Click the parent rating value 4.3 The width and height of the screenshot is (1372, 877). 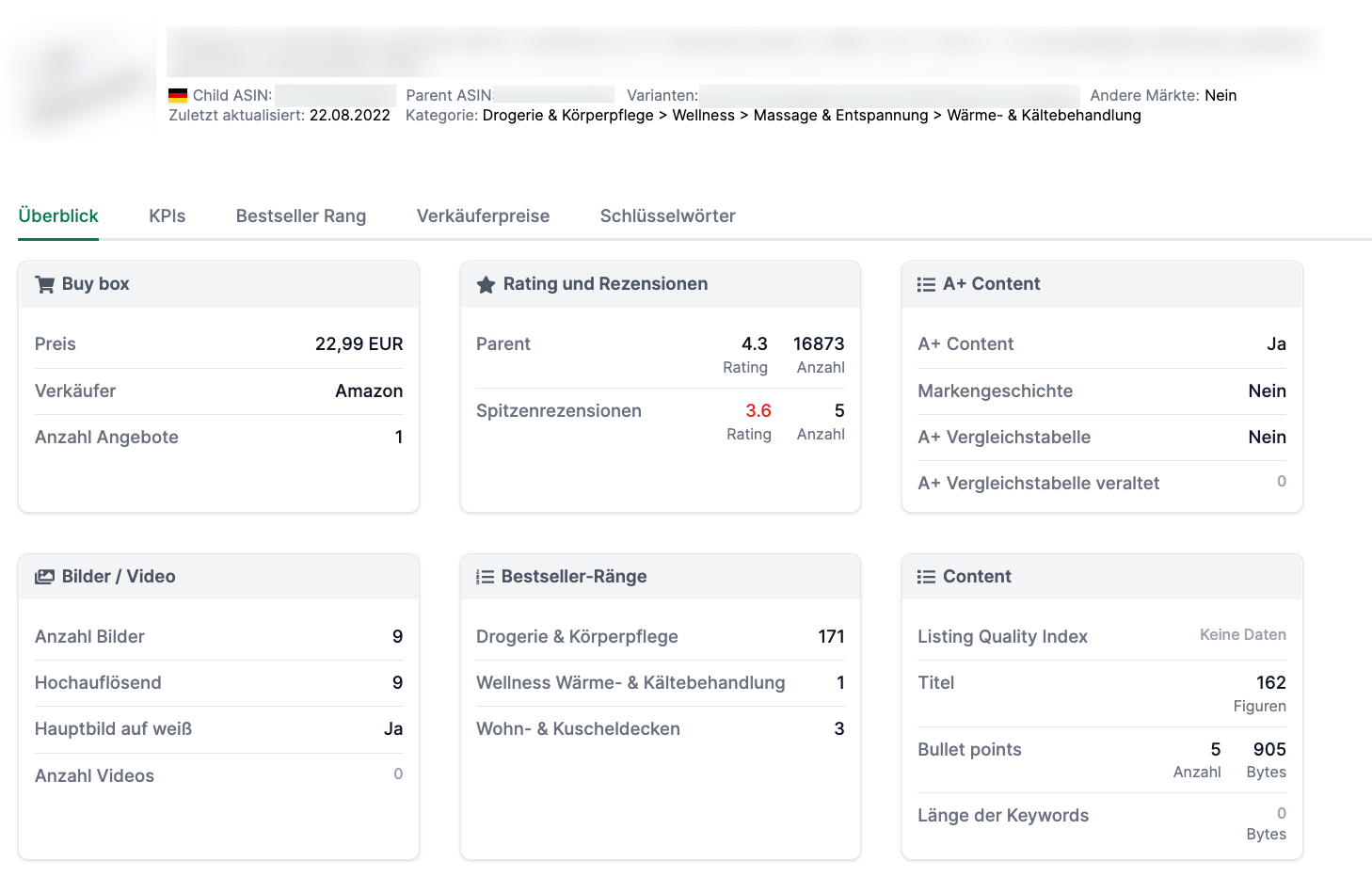pos(755,344)
